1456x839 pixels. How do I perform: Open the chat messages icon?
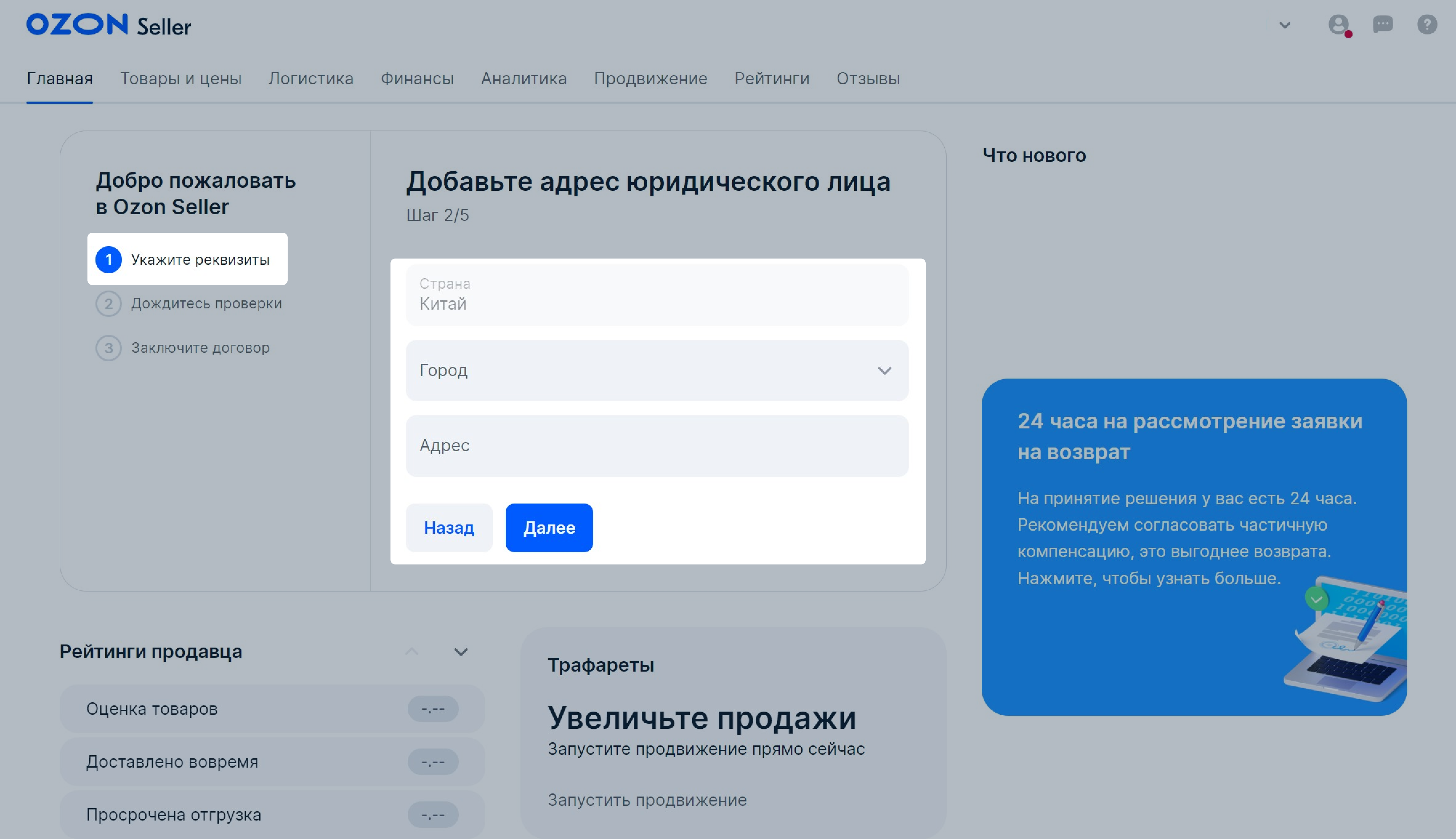1383,25
